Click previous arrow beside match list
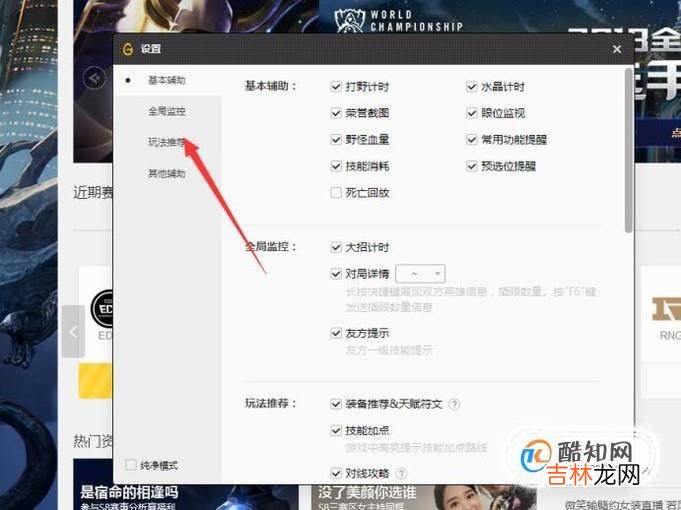This screenshot has width=681, height=510. pyautogui.click(x=73, y=331)
